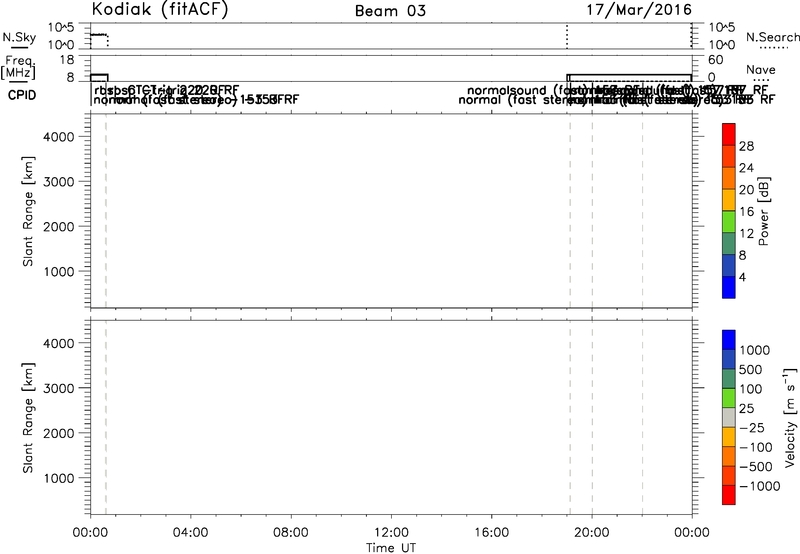Select the '4000' tick of the upper panel
Viewport: 800px width, 554px height.
click(x=59, y=137)
